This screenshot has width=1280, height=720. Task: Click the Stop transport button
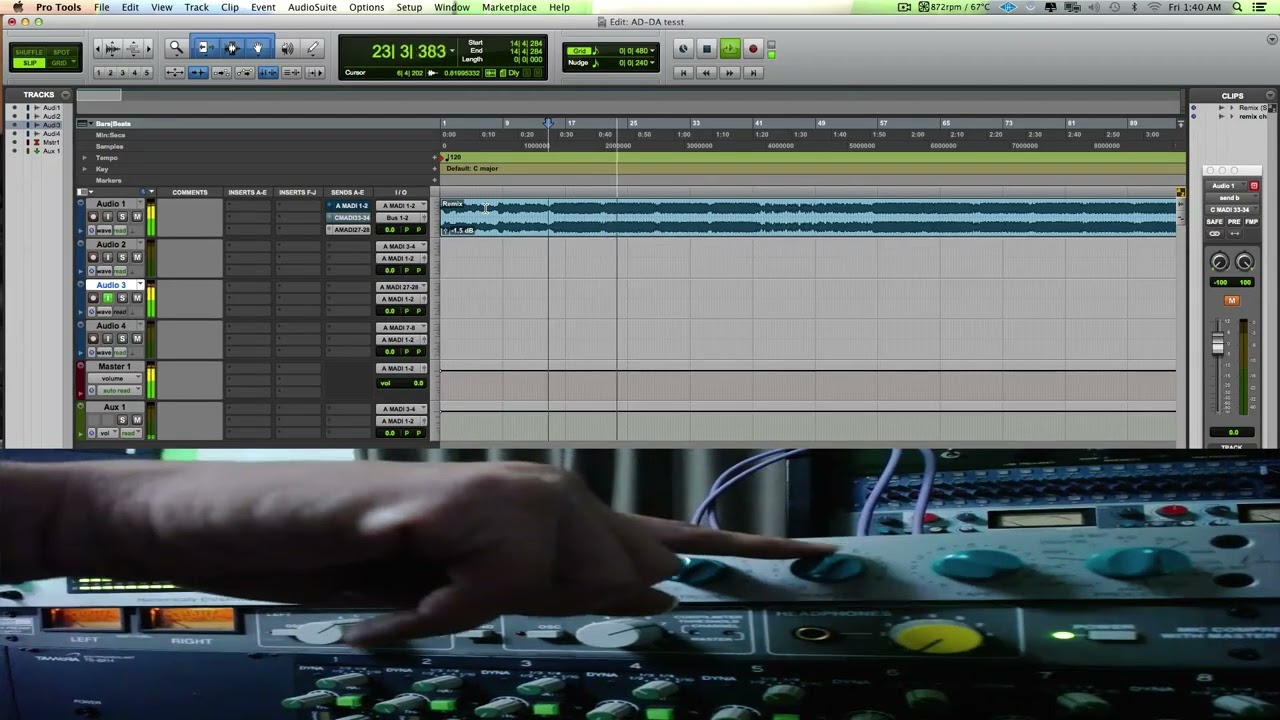[x=707, y=49]
